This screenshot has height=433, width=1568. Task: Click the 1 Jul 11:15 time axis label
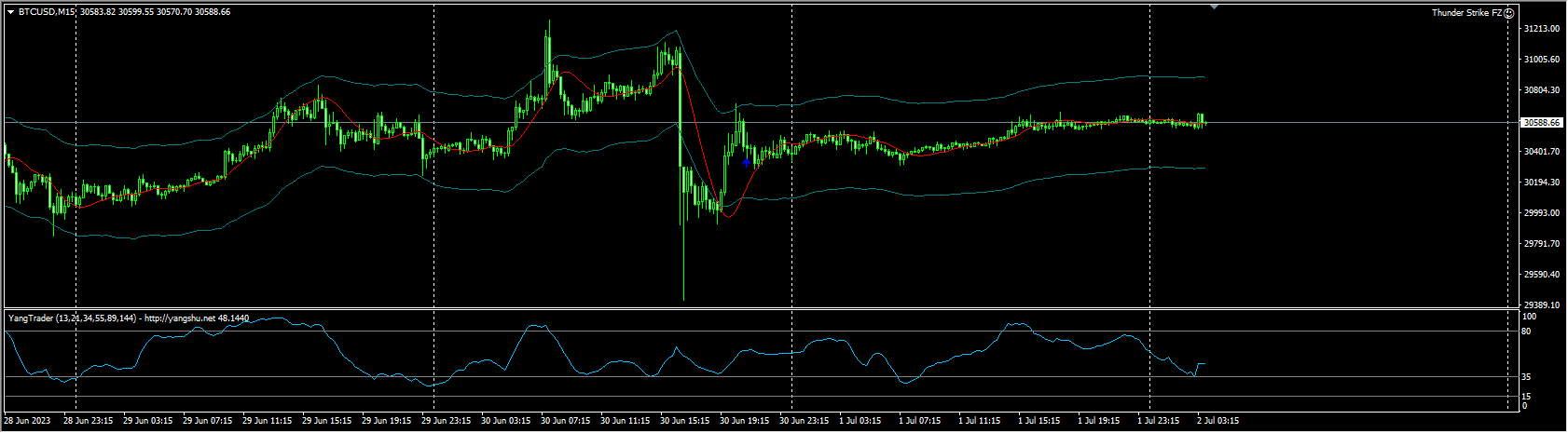click(x=979, y=421)
